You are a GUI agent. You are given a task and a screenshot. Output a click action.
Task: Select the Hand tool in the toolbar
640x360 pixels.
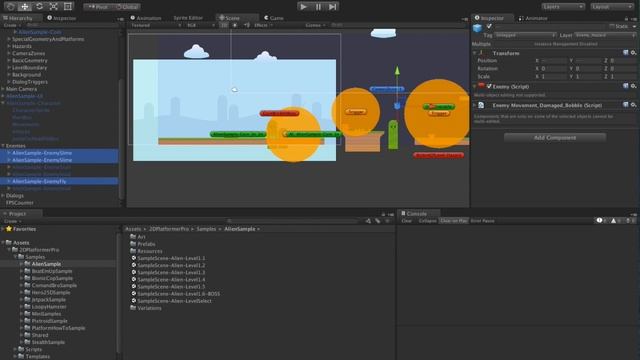[11, 7]
